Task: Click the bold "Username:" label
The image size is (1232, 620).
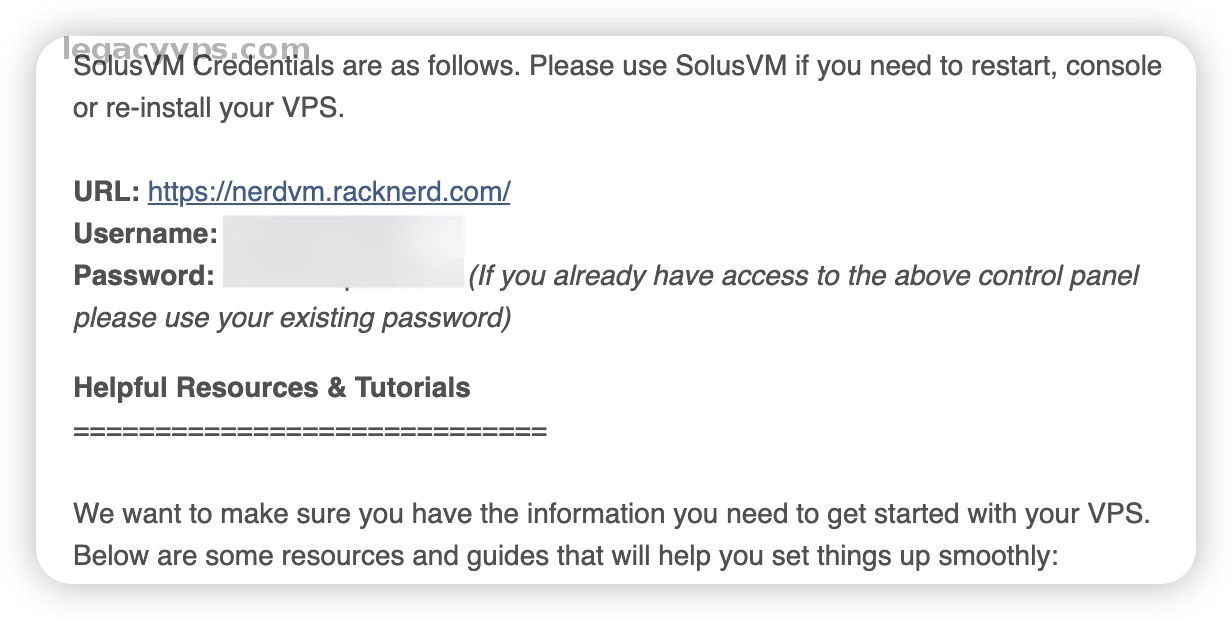Action: tap(146, 234)
